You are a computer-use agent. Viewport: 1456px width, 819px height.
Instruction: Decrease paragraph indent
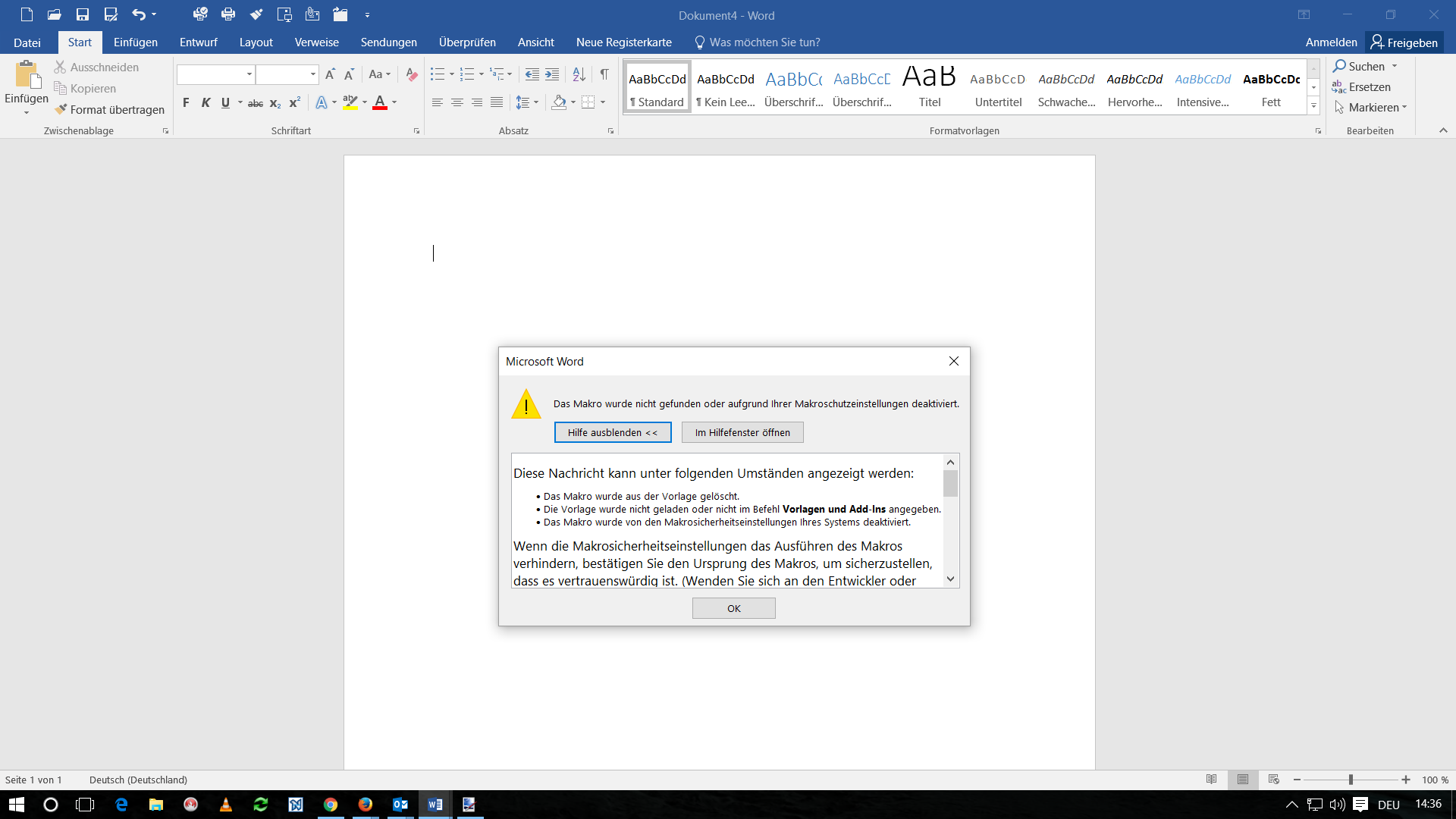point(532,74)
